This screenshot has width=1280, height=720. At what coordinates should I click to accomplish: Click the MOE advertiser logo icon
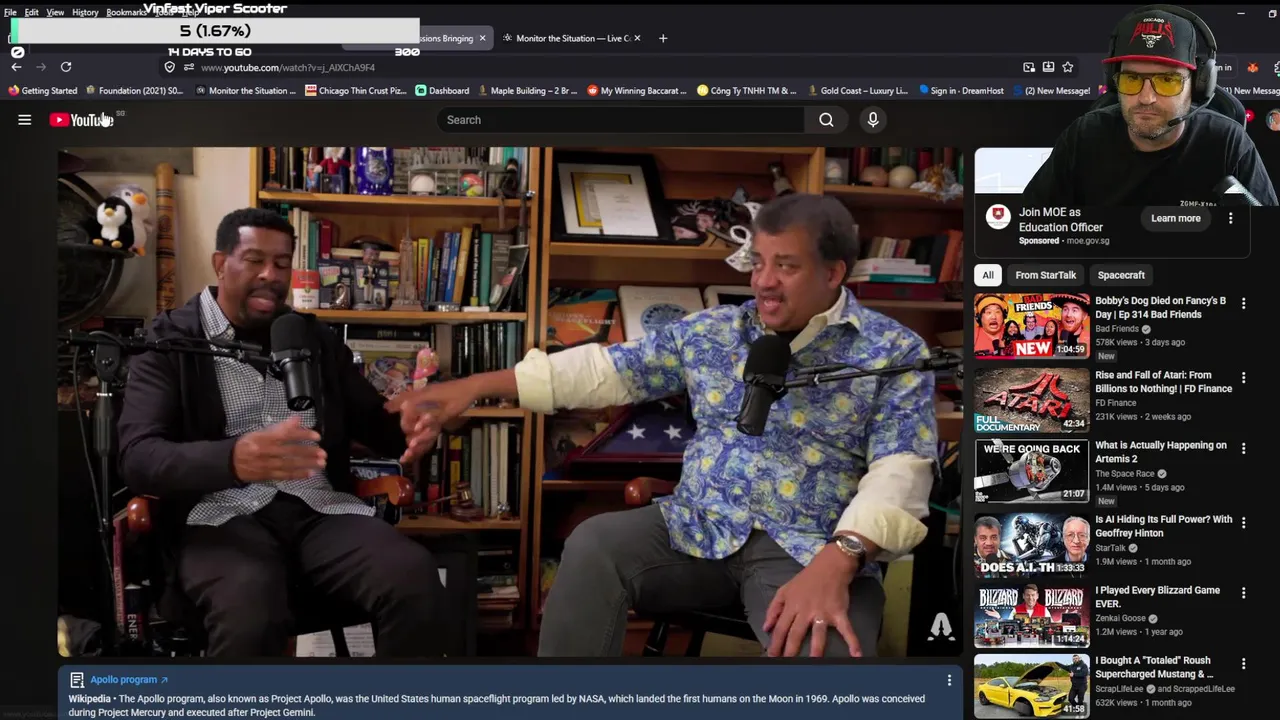point(998,217)
